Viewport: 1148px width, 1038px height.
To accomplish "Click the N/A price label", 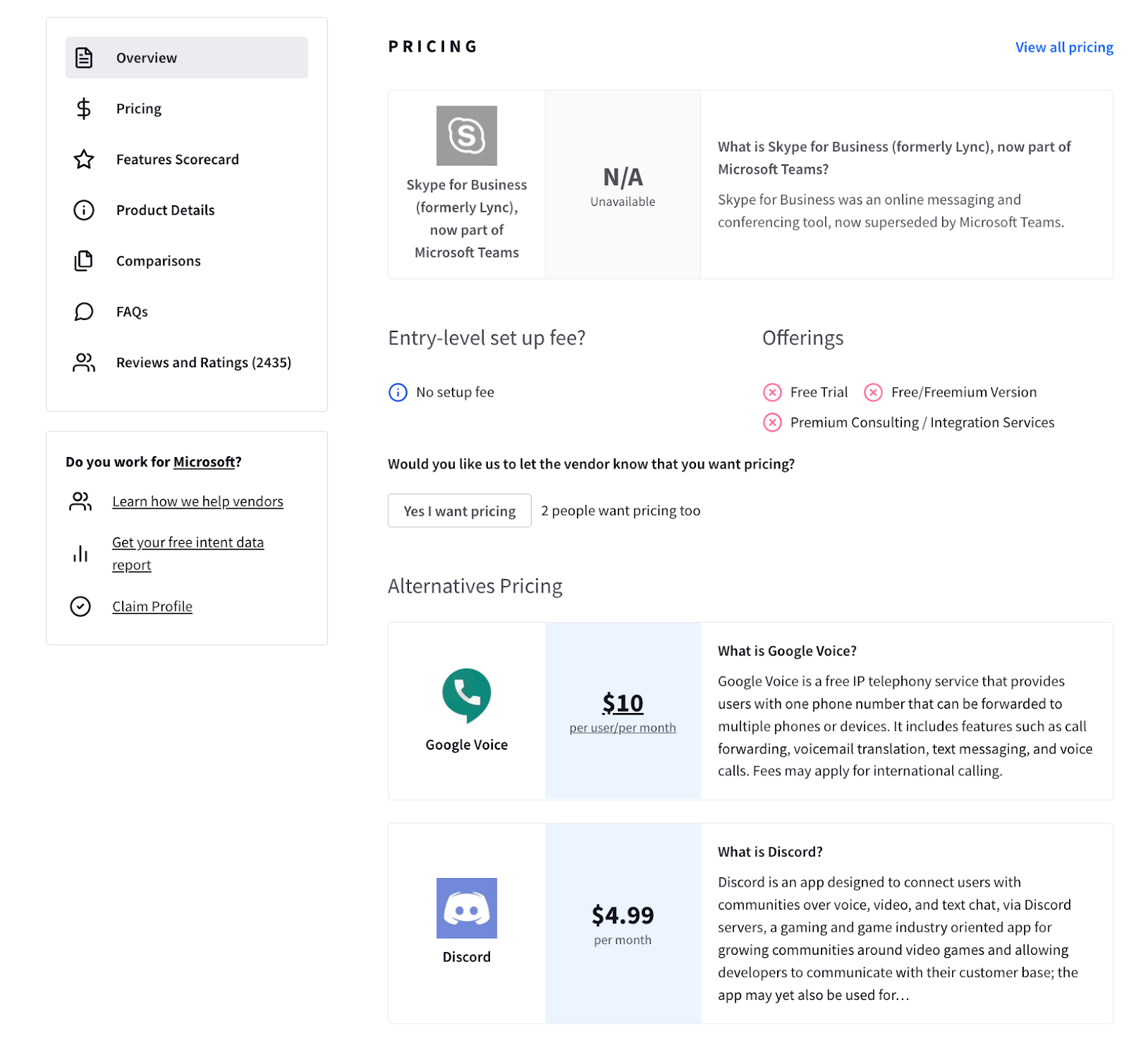I will [623, 176].
